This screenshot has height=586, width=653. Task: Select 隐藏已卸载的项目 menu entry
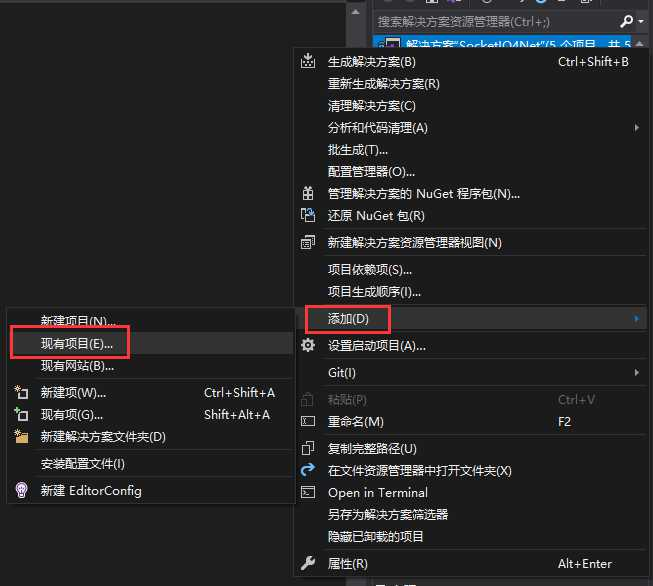(x=471, y=536)
